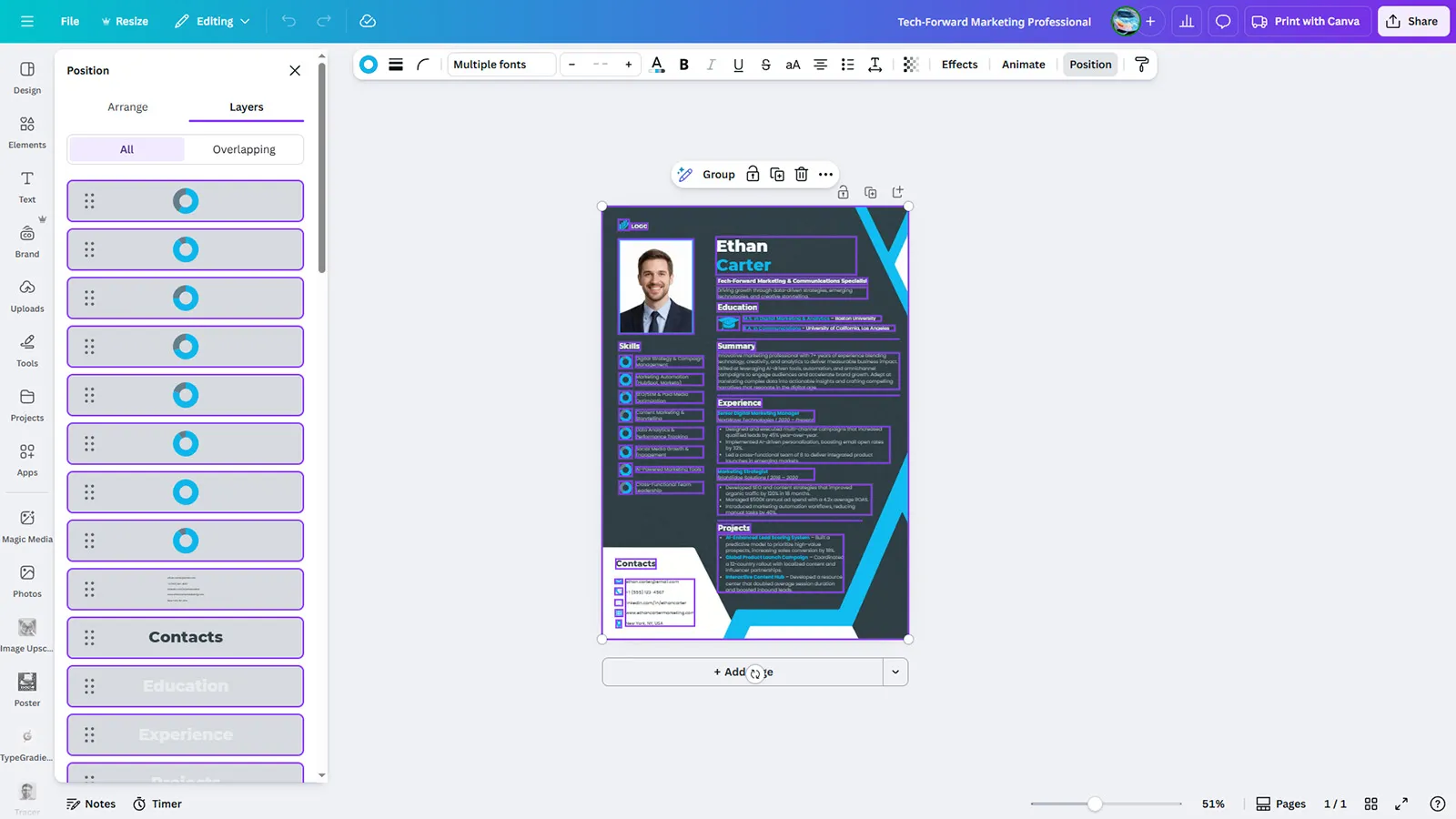1456x819 pixels.
Task: Click the Bold formatting icon
Action: click(x=684, y=65)
